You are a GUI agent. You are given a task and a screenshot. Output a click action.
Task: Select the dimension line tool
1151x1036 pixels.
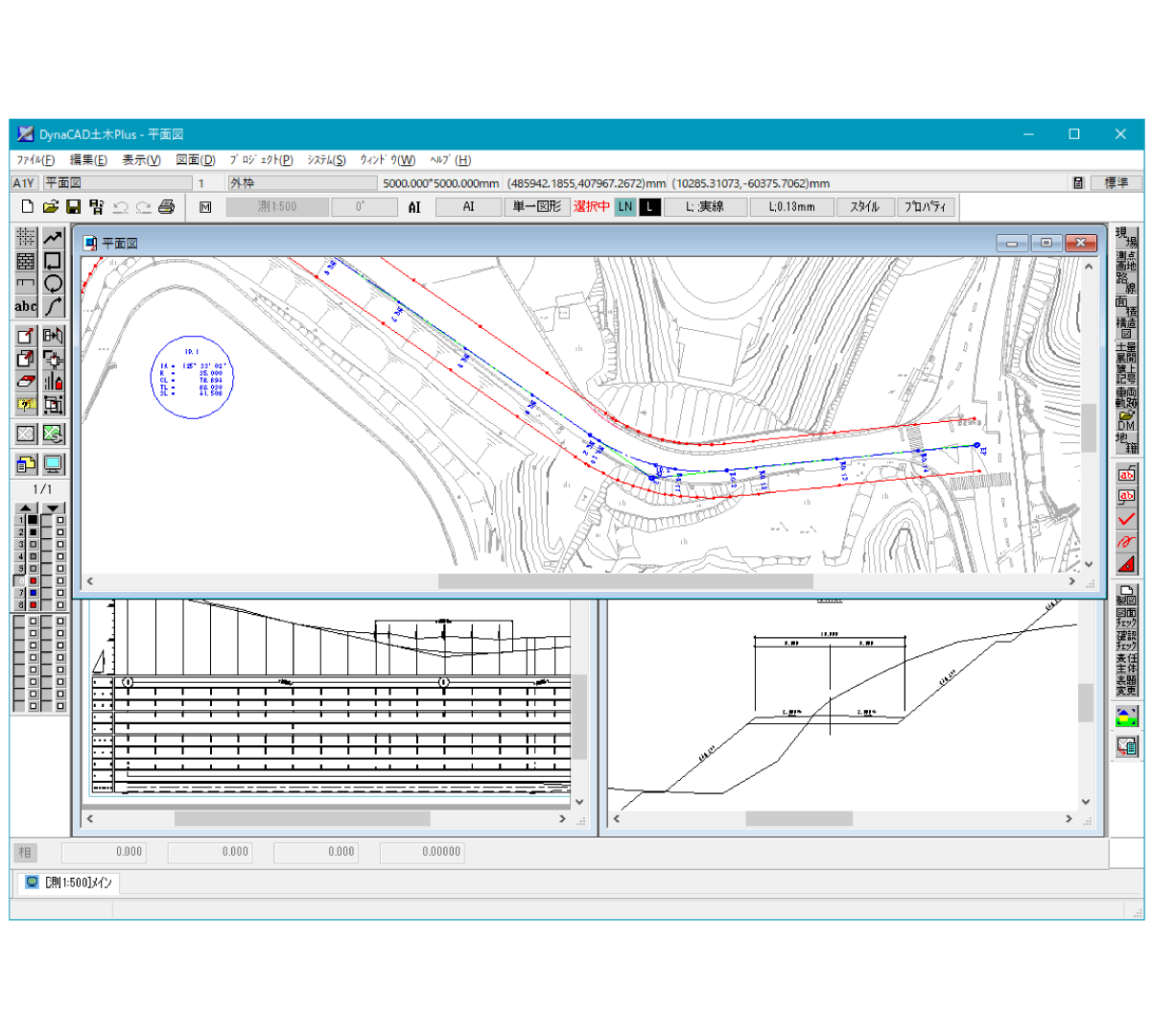(26, 283)
